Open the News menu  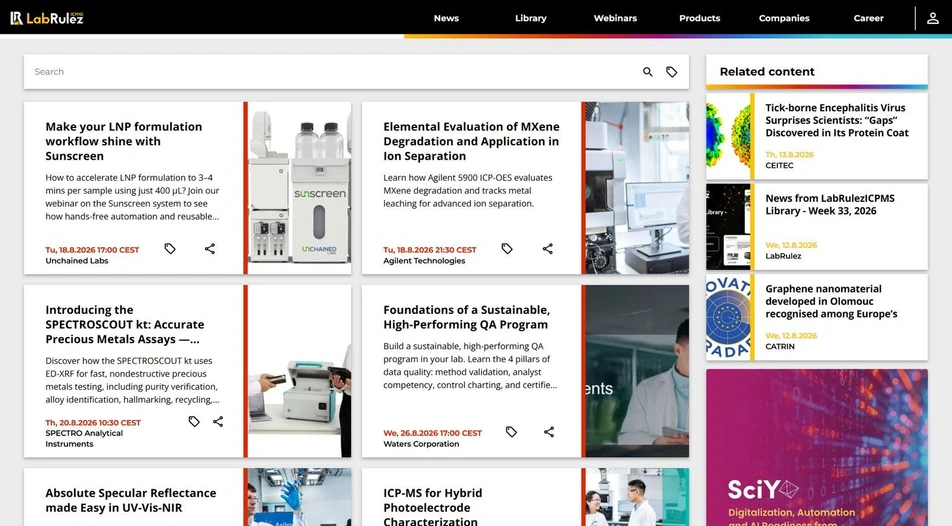coord(446,18)
